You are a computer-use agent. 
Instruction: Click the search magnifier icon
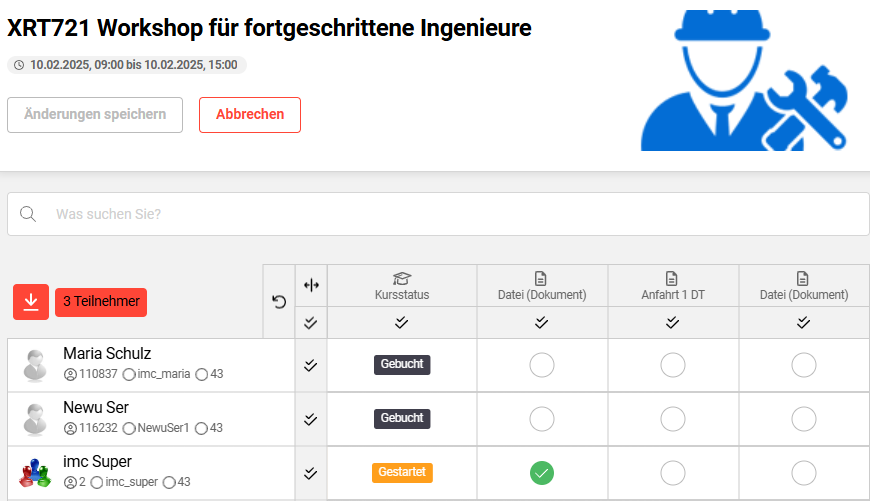tap(29, 214)
